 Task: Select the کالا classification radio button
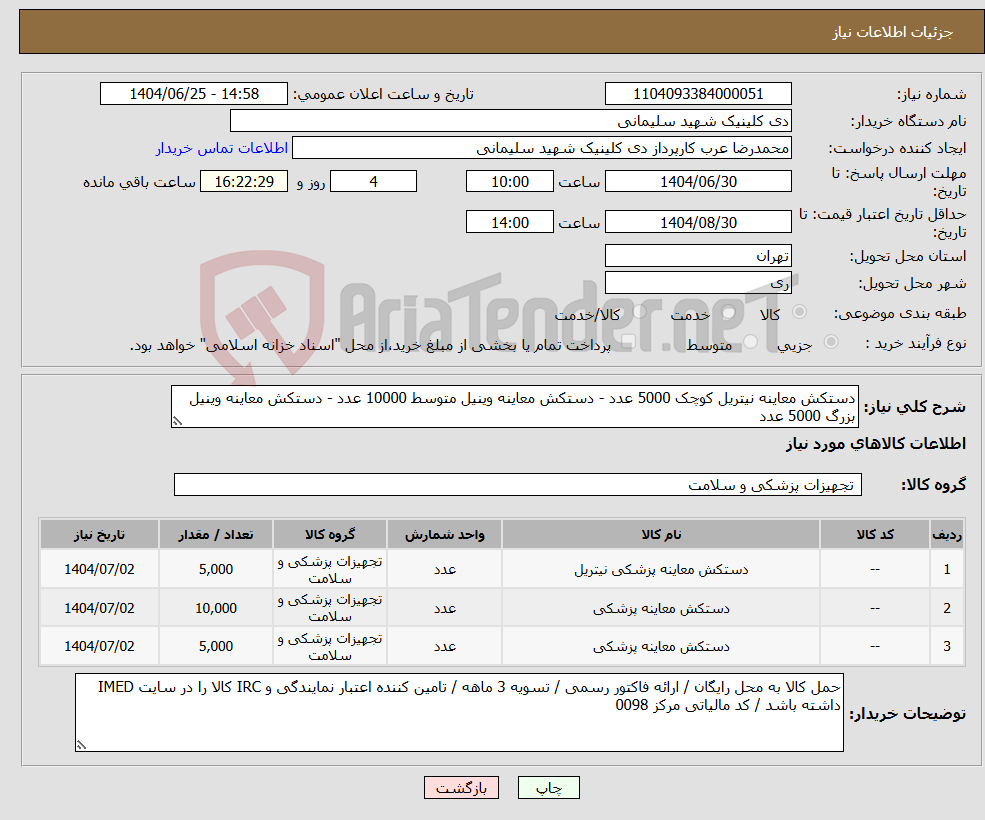798,312
